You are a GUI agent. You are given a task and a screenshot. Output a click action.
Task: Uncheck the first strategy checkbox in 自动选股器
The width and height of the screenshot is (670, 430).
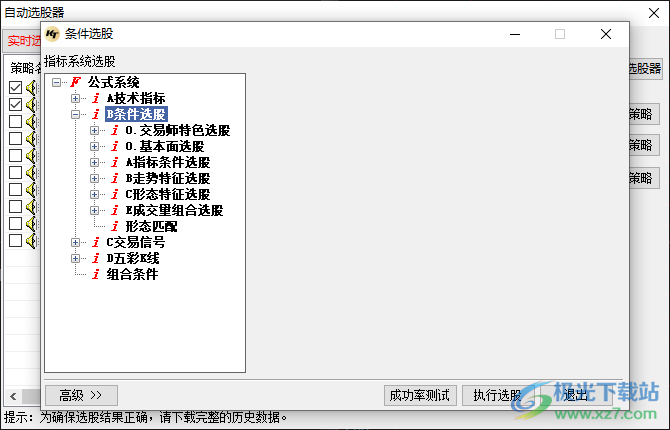15,88
